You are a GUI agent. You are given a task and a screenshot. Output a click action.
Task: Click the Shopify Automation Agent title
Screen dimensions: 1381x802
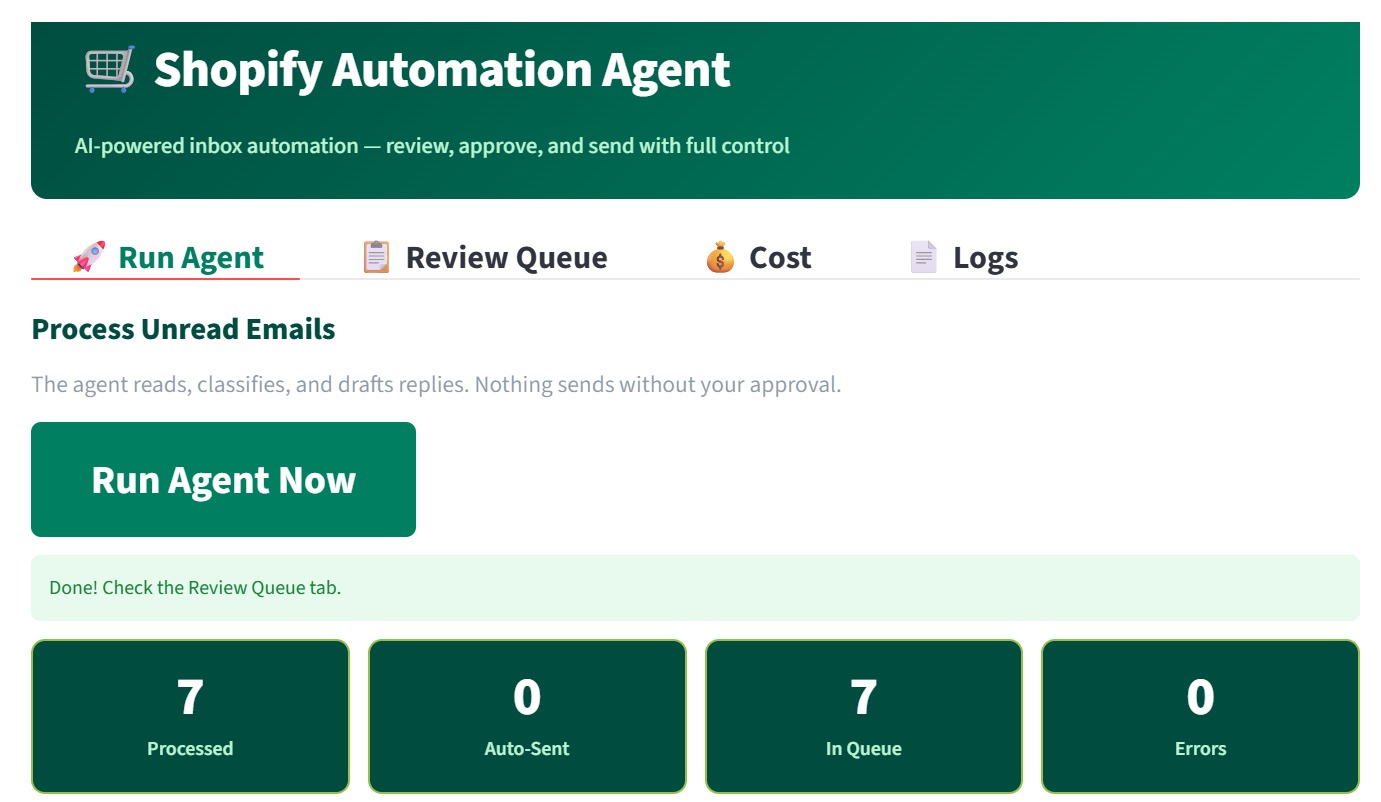442,70
